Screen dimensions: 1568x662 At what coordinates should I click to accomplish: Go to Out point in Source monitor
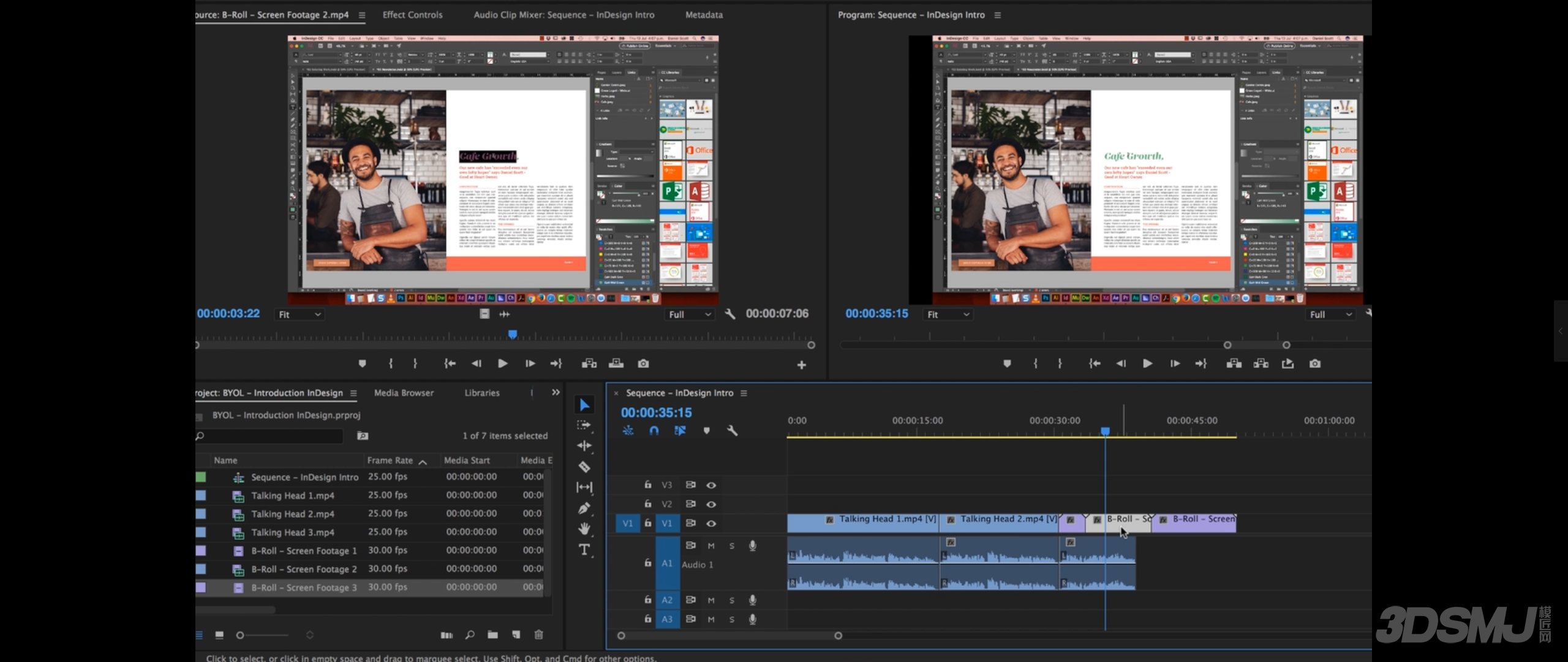click(556, 363)
